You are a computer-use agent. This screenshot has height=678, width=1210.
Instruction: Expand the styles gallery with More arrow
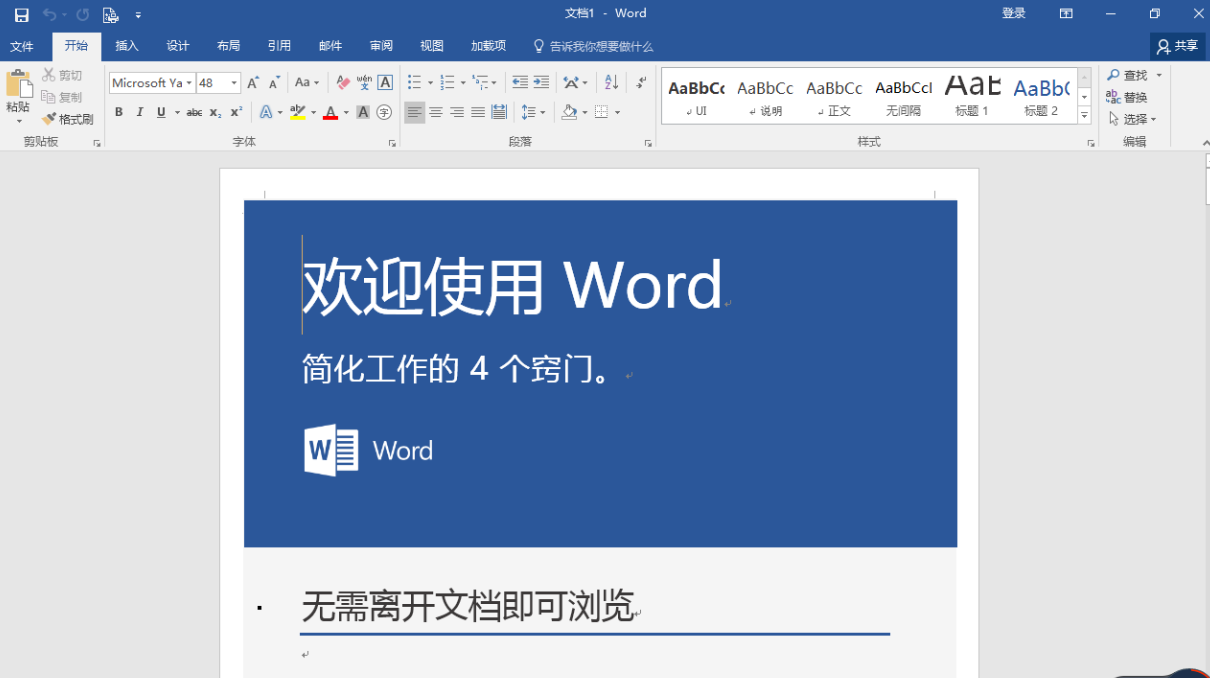point(1084,116)
